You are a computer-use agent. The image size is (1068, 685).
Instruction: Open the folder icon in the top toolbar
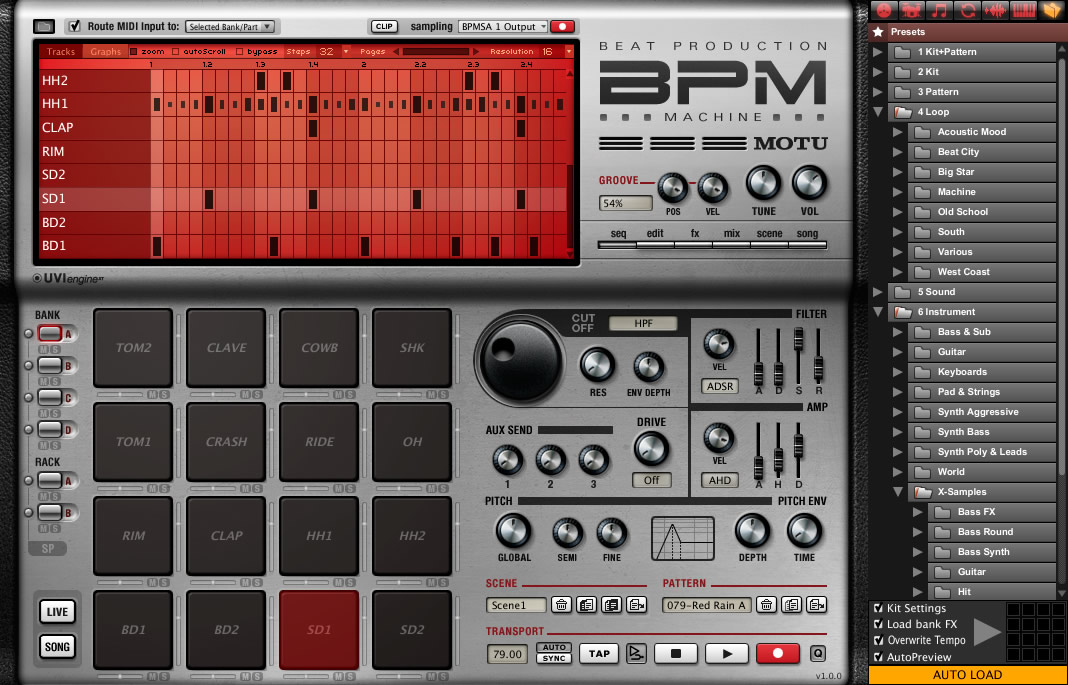pyautogui.click(x=1049, y=11)
